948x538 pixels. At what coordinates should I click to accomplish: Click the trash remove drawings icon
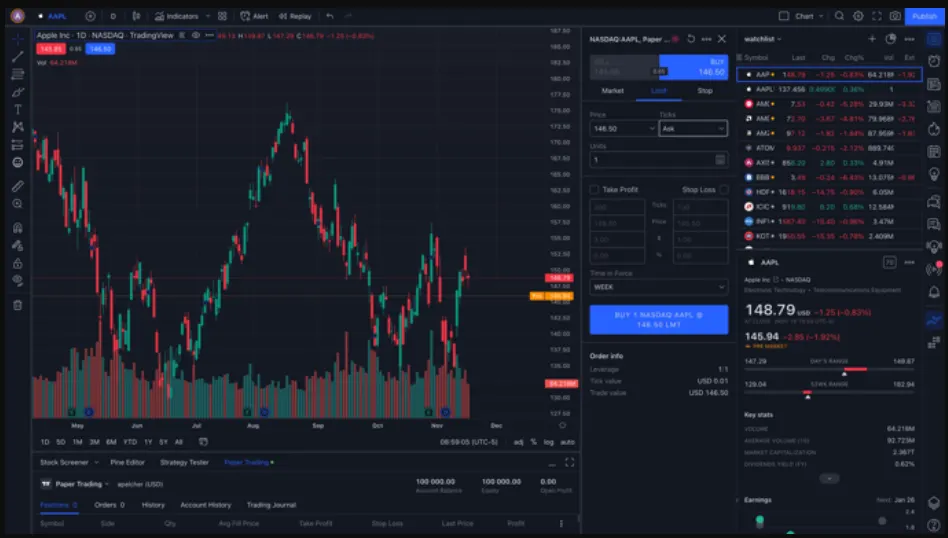[18, 305]
